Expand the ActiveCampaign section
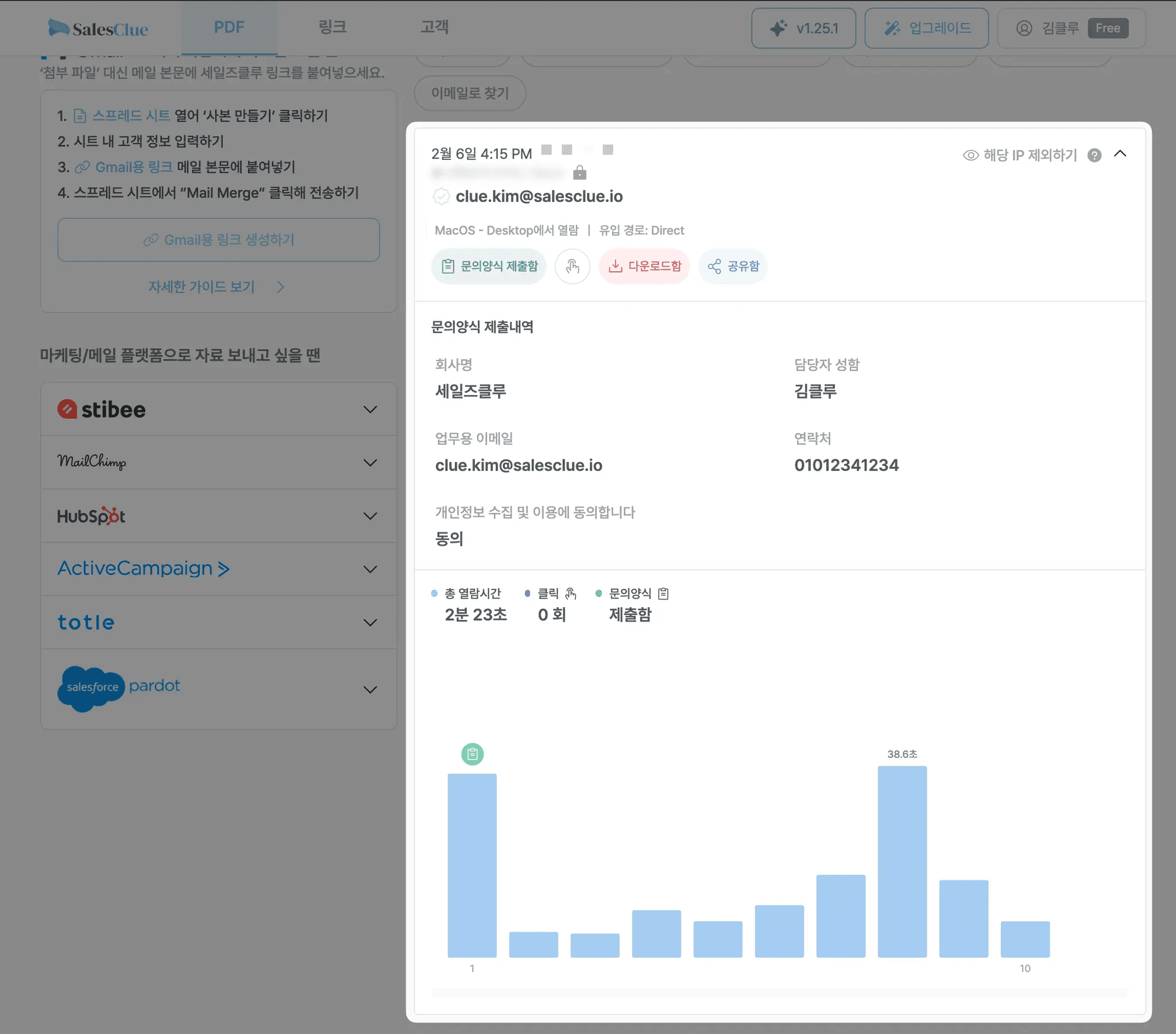Screen dimensions: 1176x1034 pyautogui.click(x=370, y=568)
